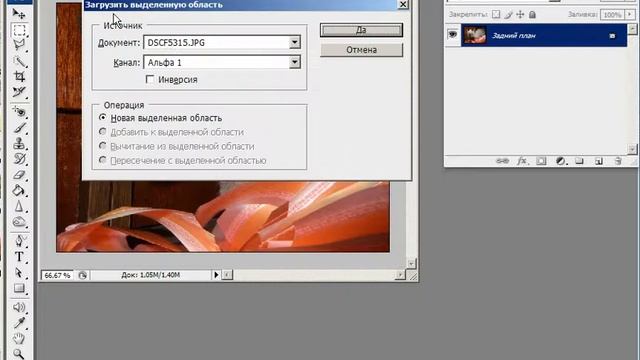Click the Заливка 100% field
Viewport: 640px width, 360px height.
click(612, 15)
